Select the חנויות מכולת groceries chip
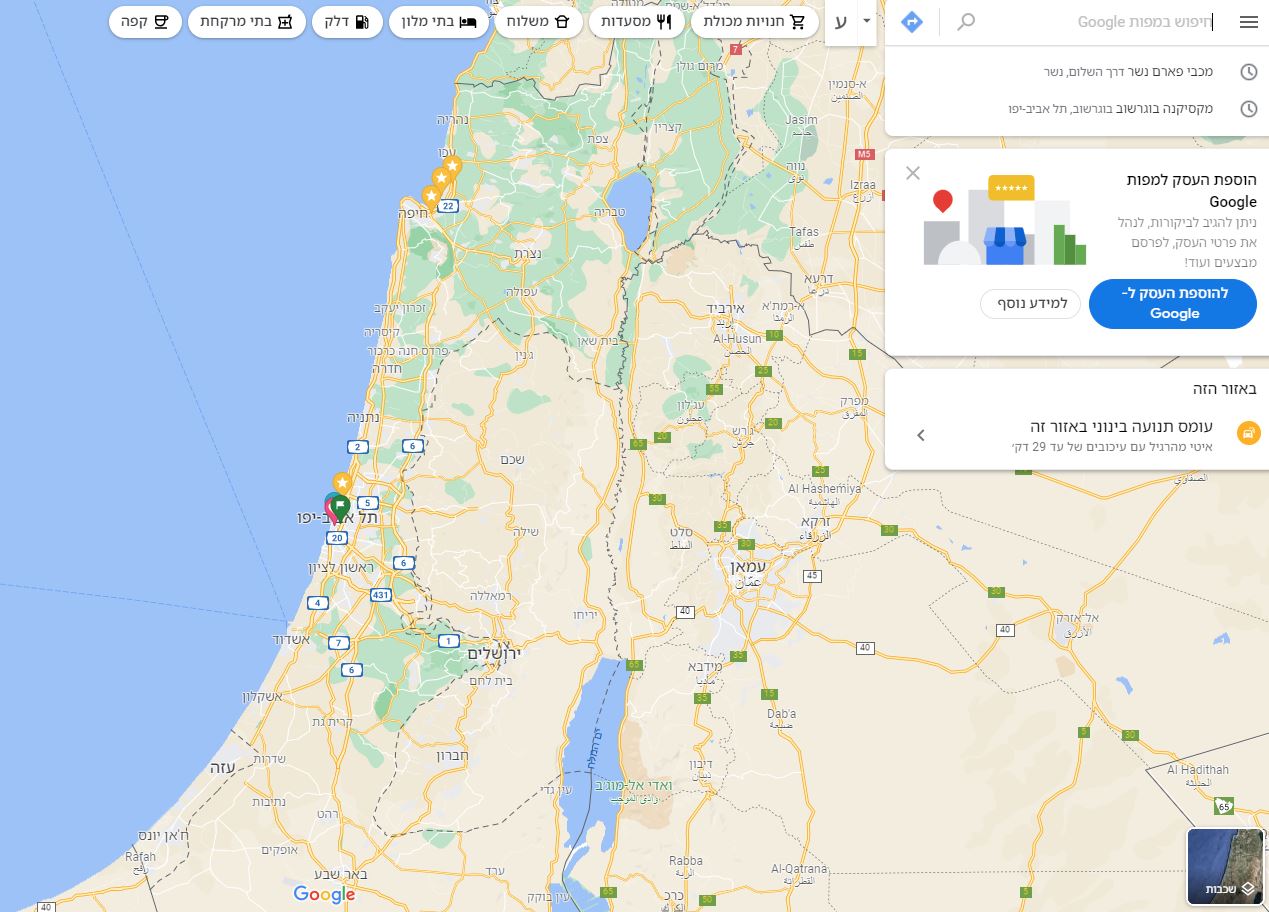The image size is (1269, 912). pos(754,22)
